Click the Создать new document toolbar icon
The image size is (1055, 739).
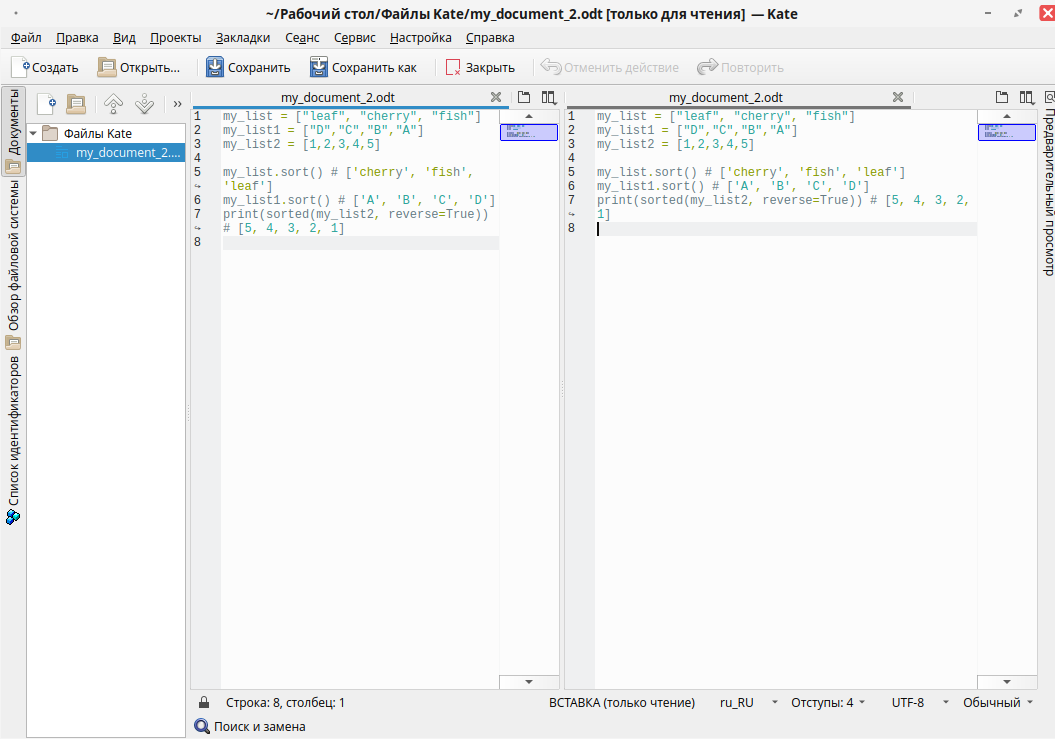[21, 67]
